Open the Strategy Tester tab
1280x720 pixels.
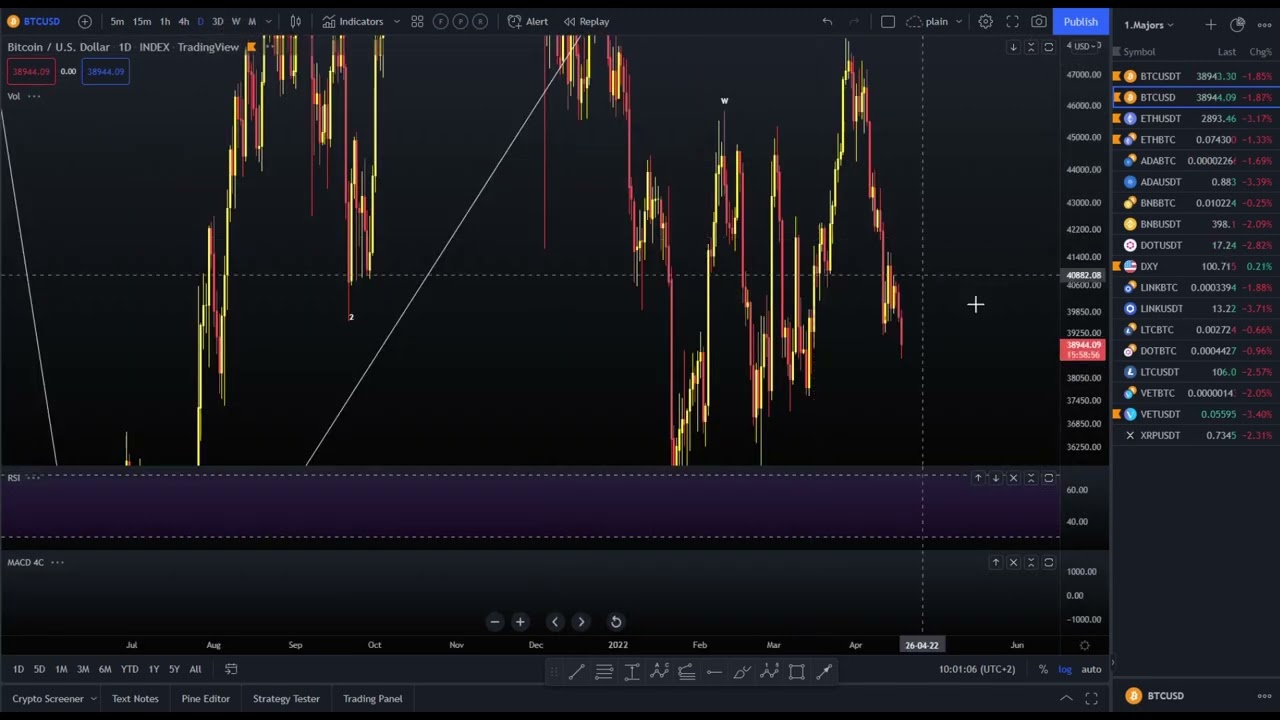pos(286,699)
